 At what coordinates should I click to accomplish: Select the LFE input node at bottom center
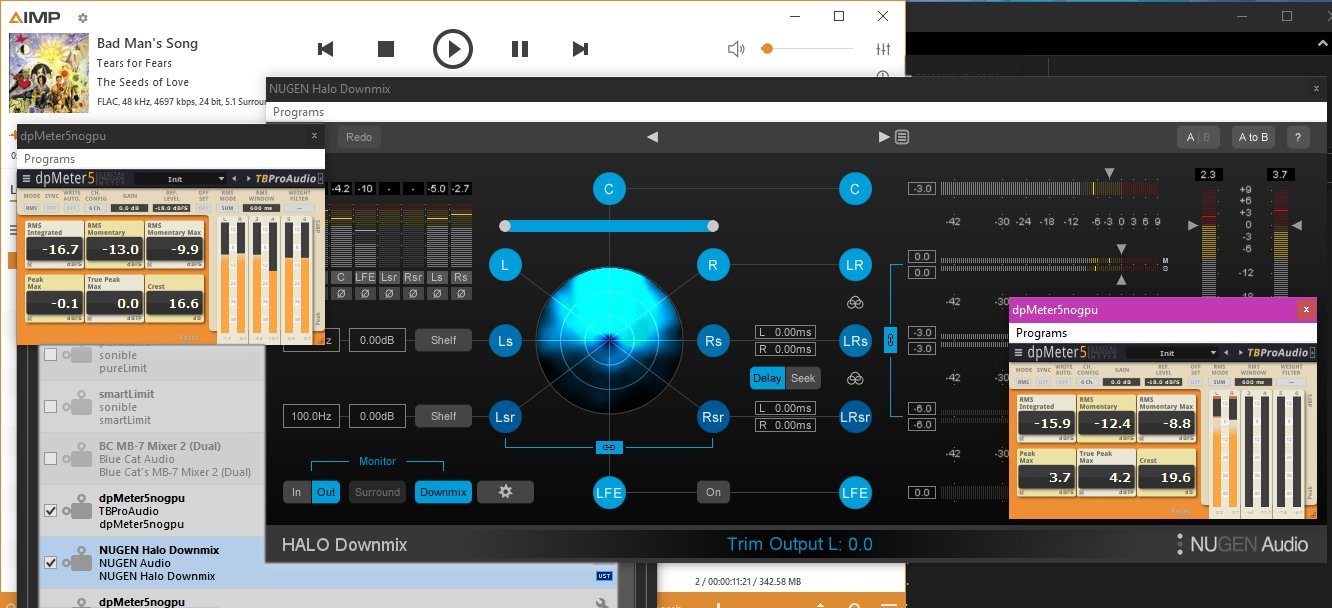(608, 493)
